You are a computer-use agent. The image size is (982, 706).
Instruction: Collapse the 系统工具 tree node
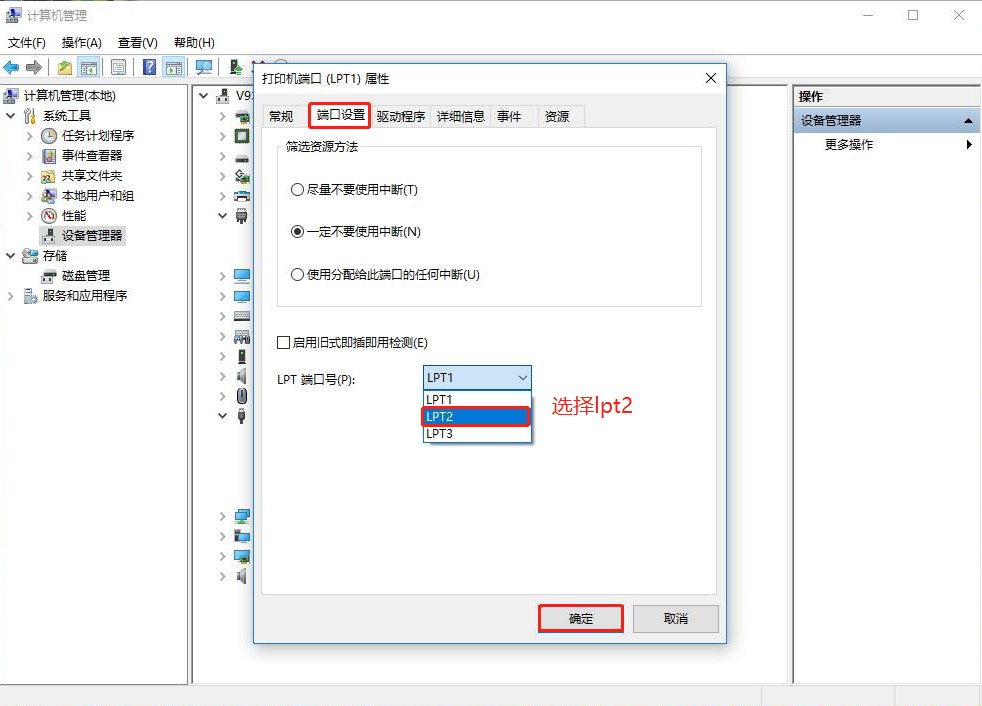pos(12,116)
